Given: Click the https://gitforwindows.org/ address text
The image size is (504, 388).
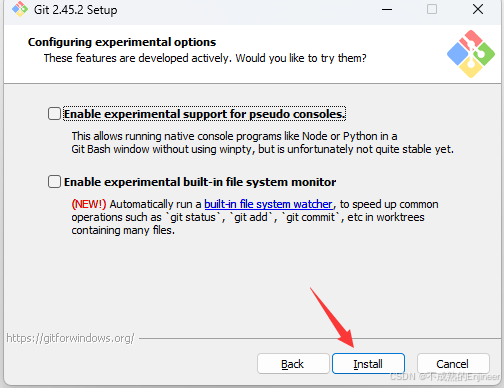Looking at the screenshot, I should coord(70,338).
